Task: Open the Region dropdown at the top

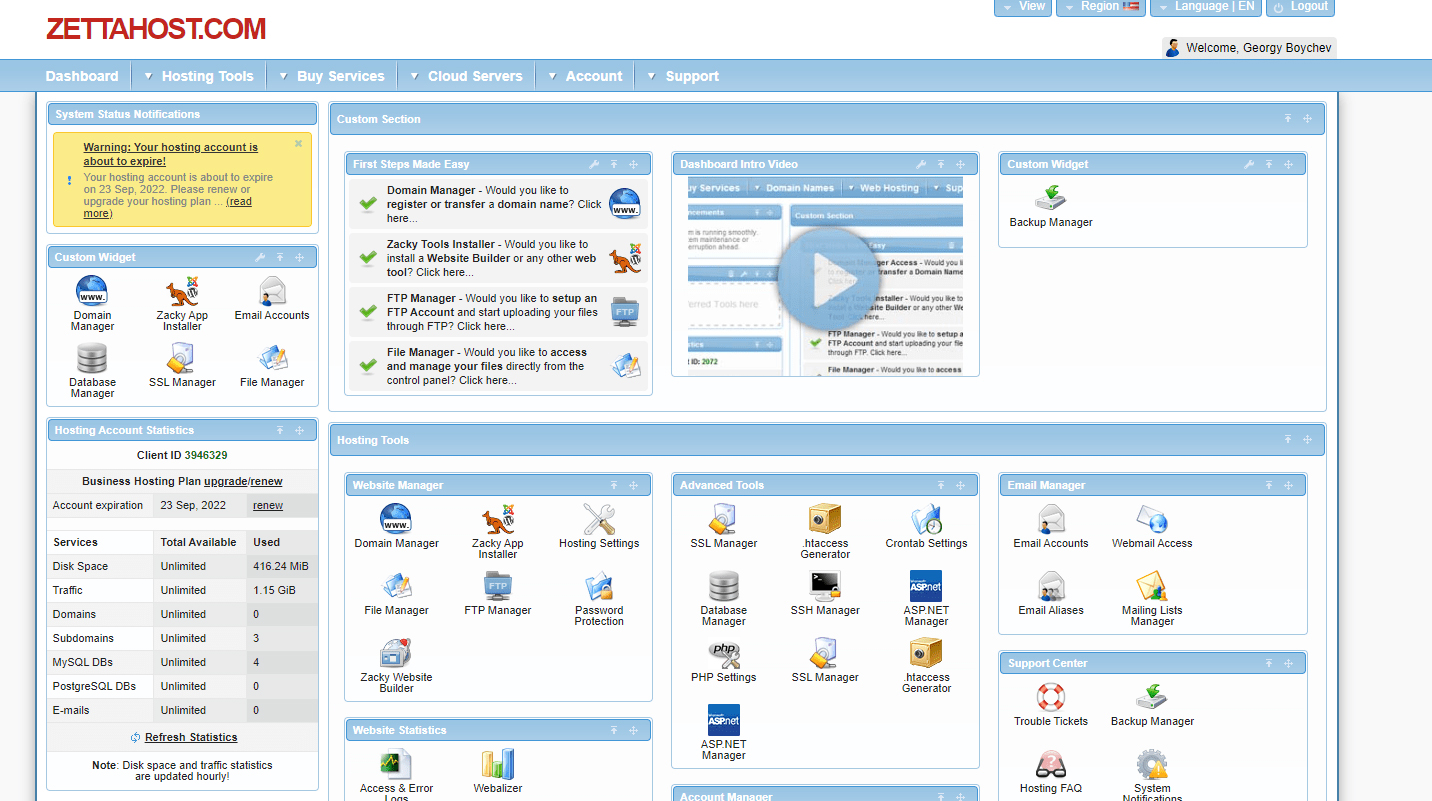Action: (x=1100, y=7)
